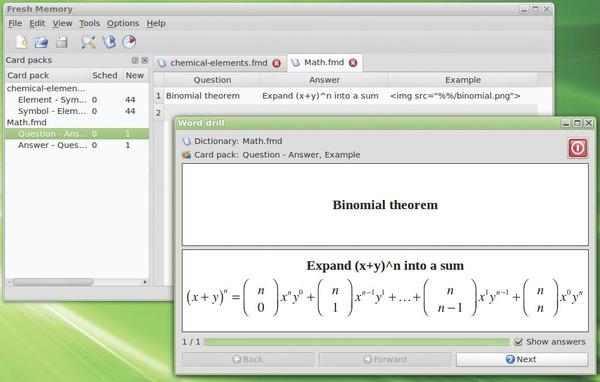Click the New file toolbar icon
Screen dimensions: 600x382
click(x=21, y=41)
